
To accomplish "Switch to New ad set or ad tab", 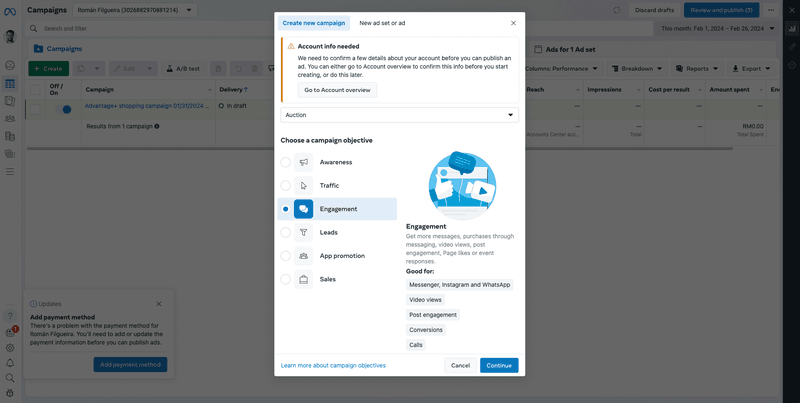I will point(382,23).
